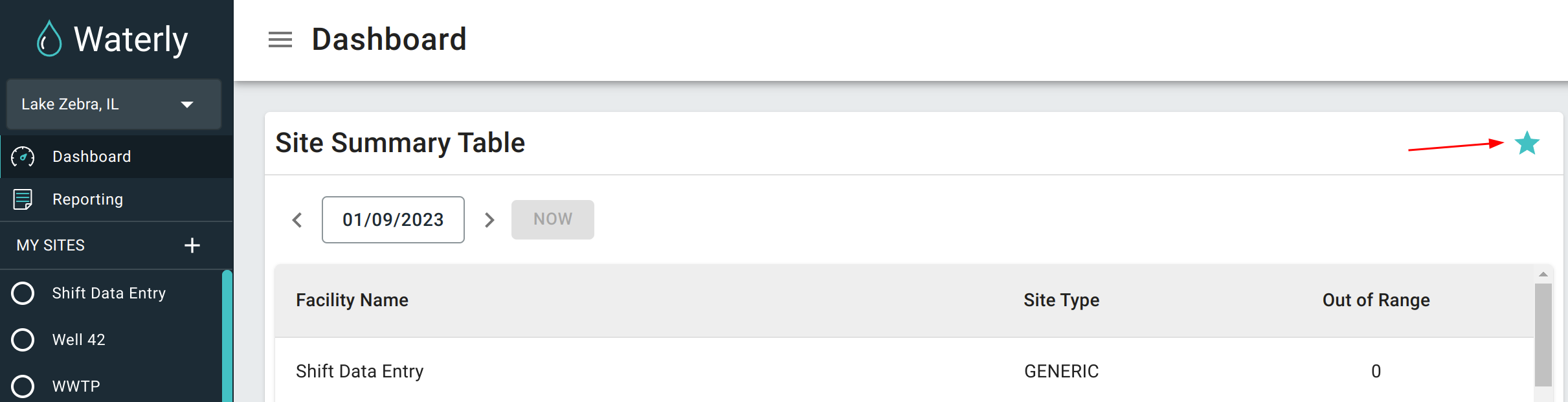Select the Well 42 site radio circle
This screenshot has height=402, width=1568.
[x=23, y=340]
